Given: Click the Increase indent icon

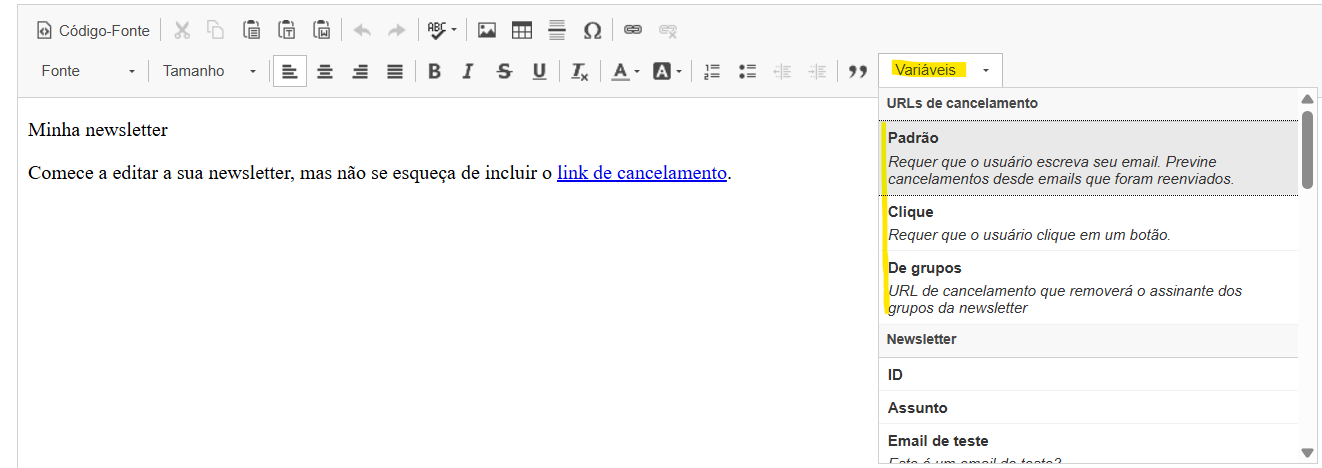Looking at the screenshot, I should click(x=817, y=71).
